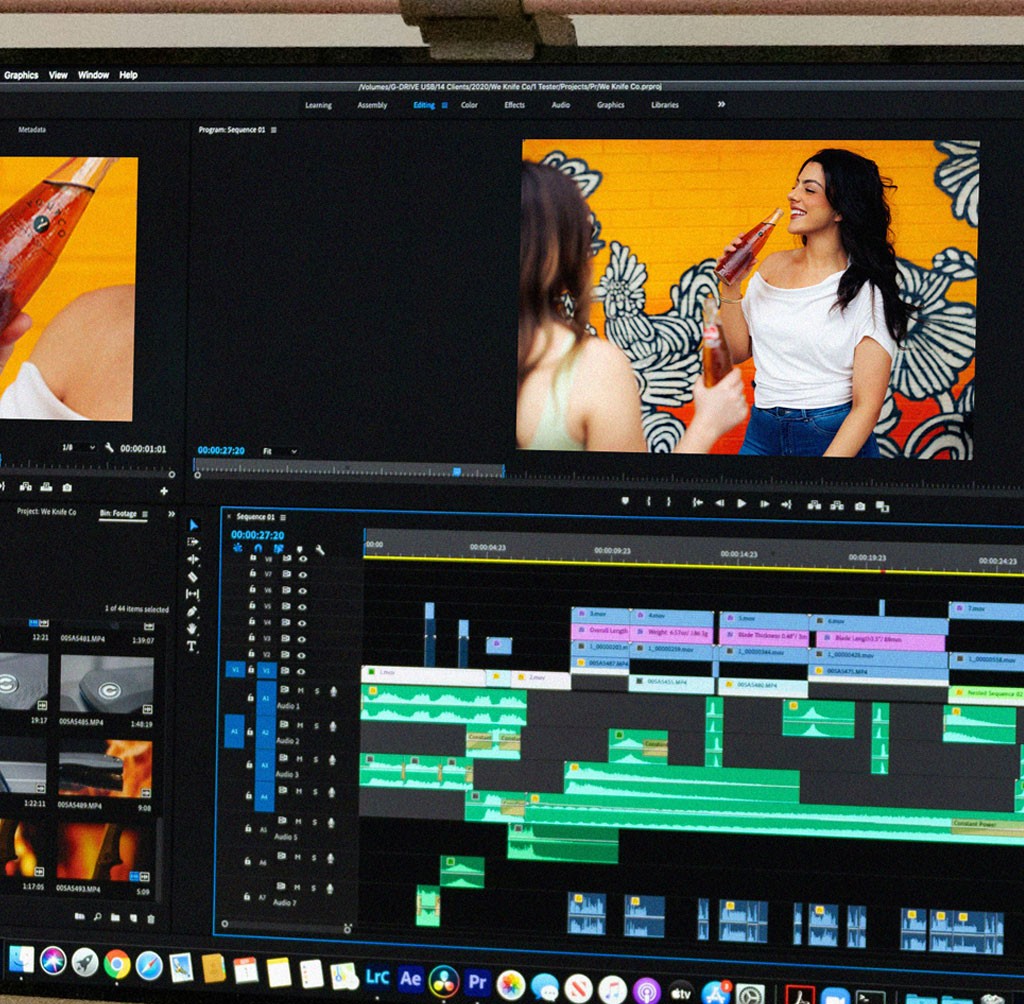The image size is (1024, 1004).
Task: Toggle insert sequence as nest option
Action: 238,548
